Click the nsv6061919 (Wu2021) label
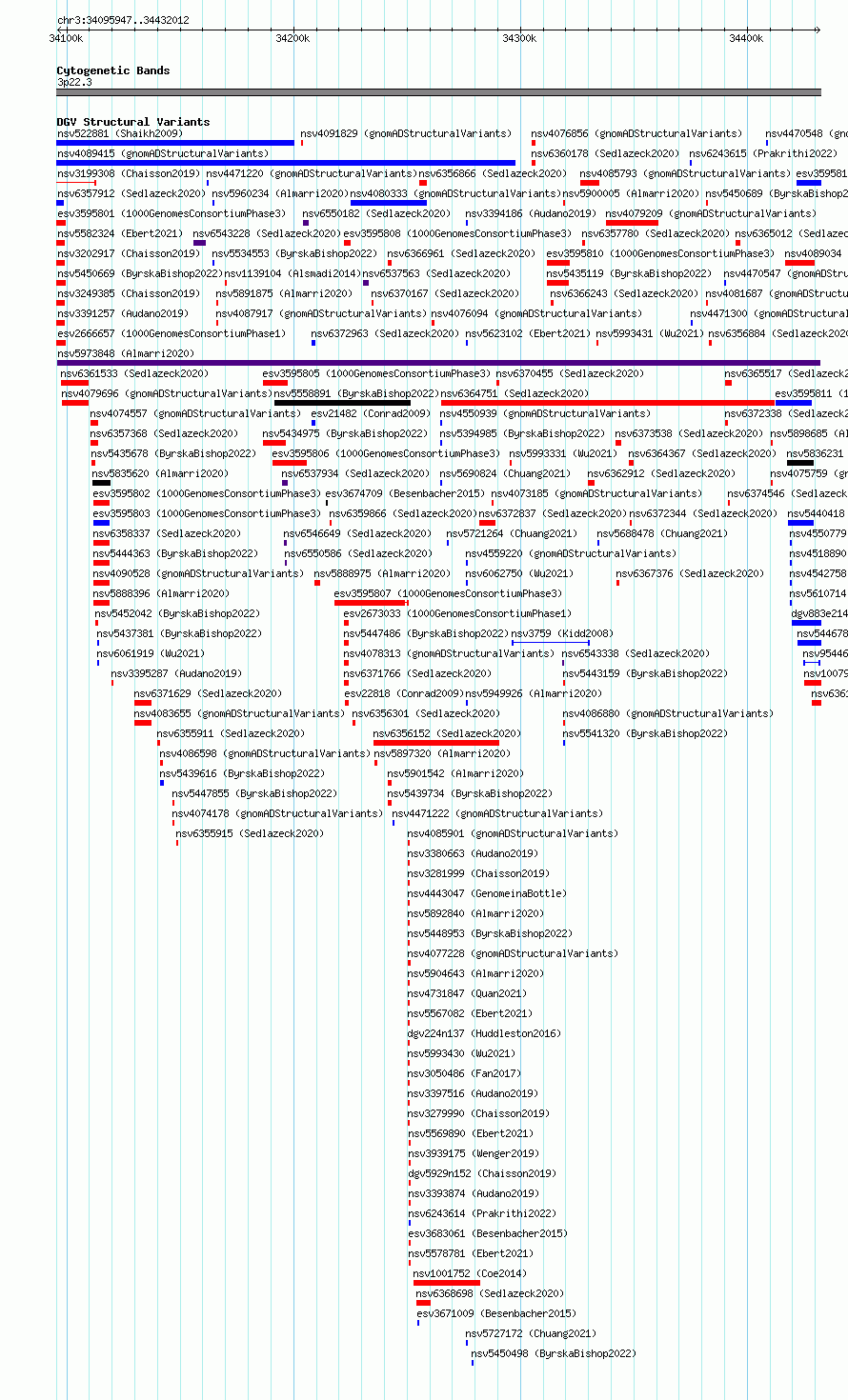This screenshot has width=848, height=1400. 151,654
